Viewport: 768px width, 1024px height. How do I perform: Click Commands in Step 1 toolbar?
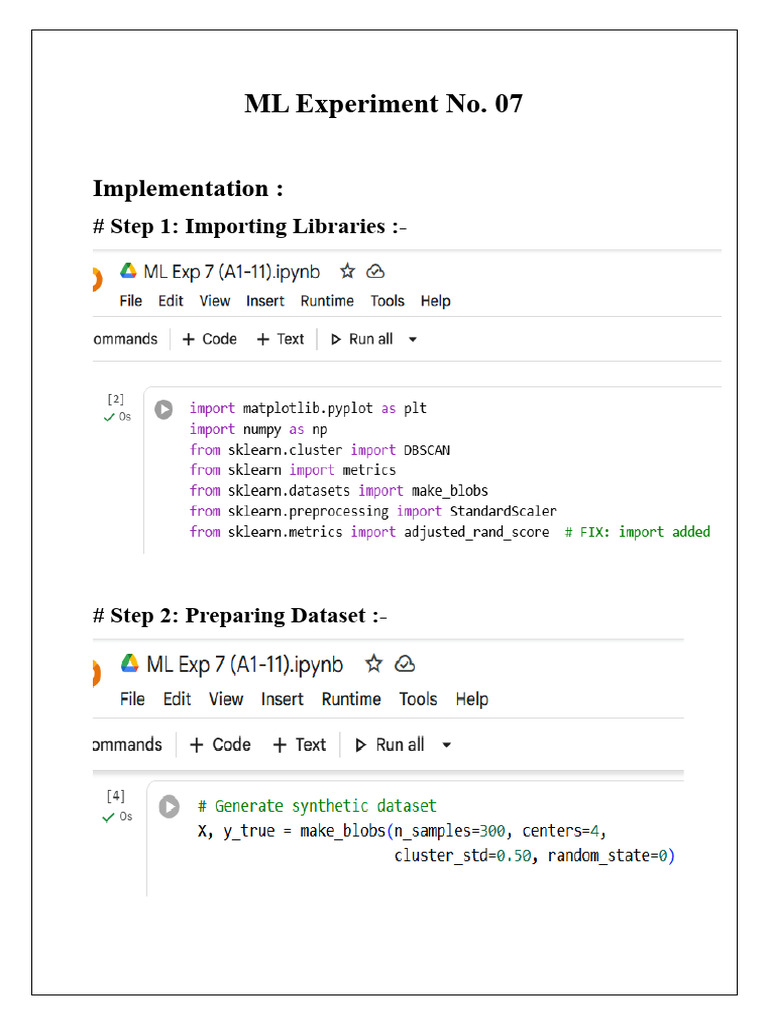(125, 339)
